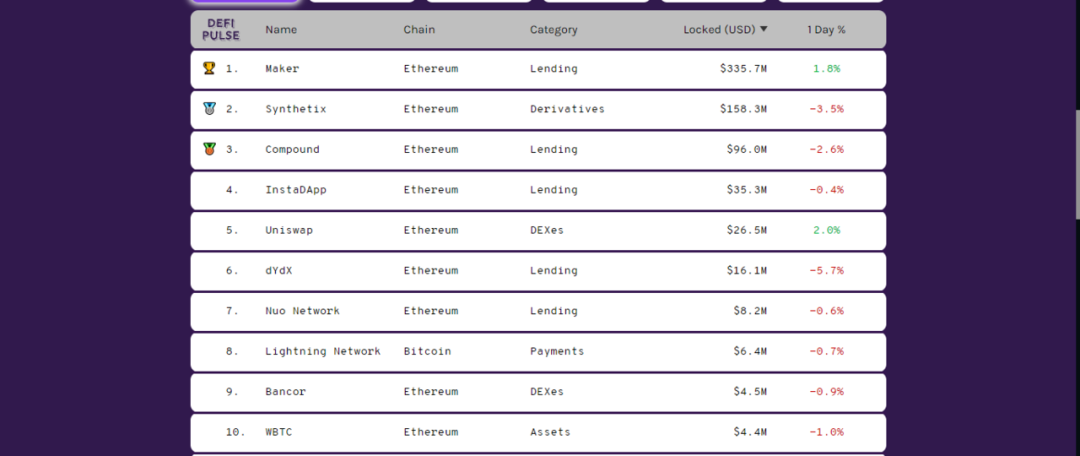Screen dimensions: 1080x456
Task: Click the silver medal icon beside Synthetix
Action: (x=209, y=109)
